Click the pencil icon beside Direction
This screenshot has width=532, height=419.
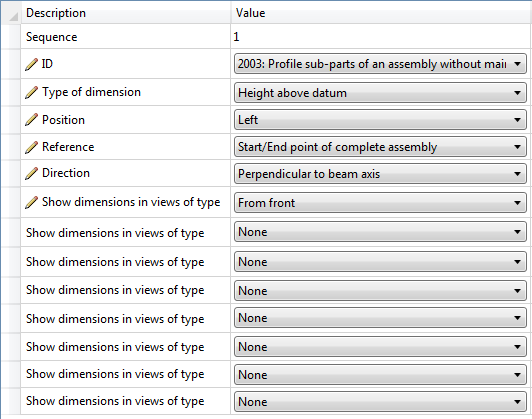click(31, 173)
